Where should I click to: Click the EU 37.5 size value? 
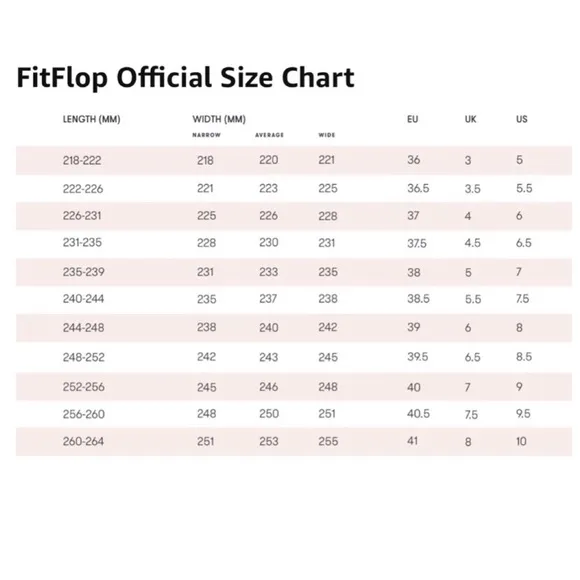(x=417, y=243)
